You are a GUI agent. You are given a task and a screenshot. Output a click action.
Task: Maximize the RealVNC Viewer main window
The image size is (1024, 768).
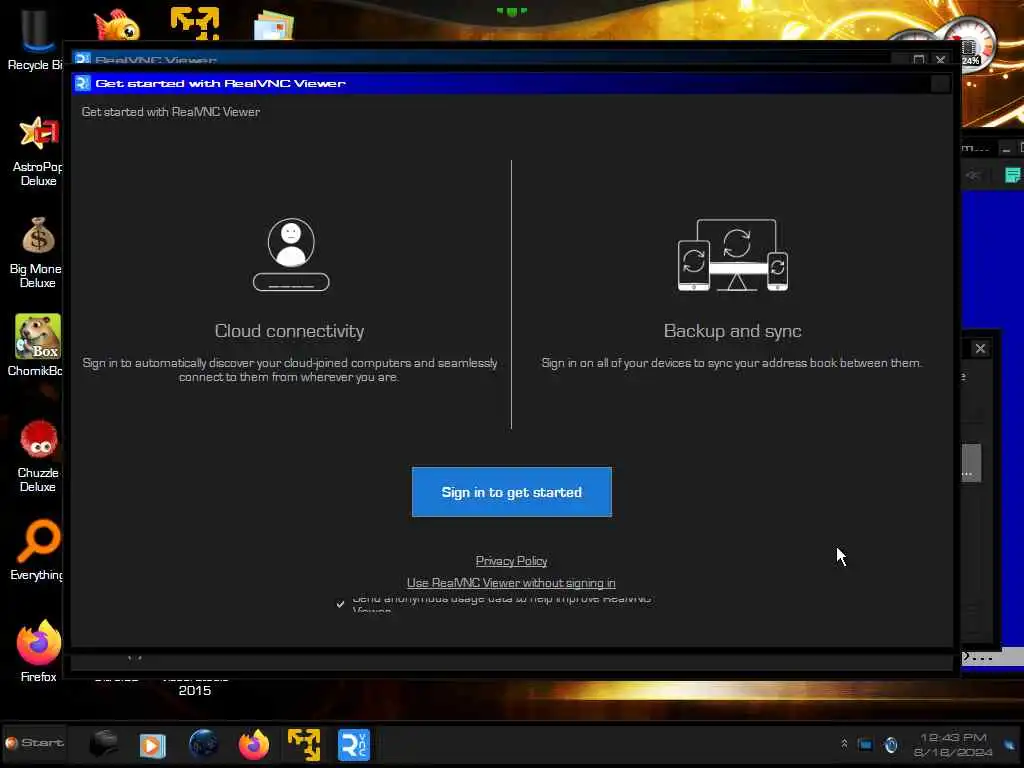click(x=919, y=60)
